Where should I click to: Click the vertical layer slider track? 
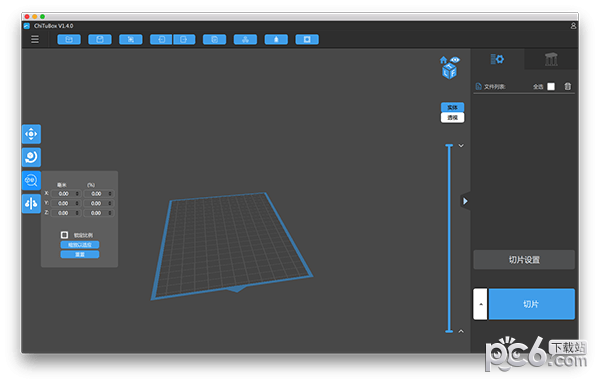pos(449,238)
